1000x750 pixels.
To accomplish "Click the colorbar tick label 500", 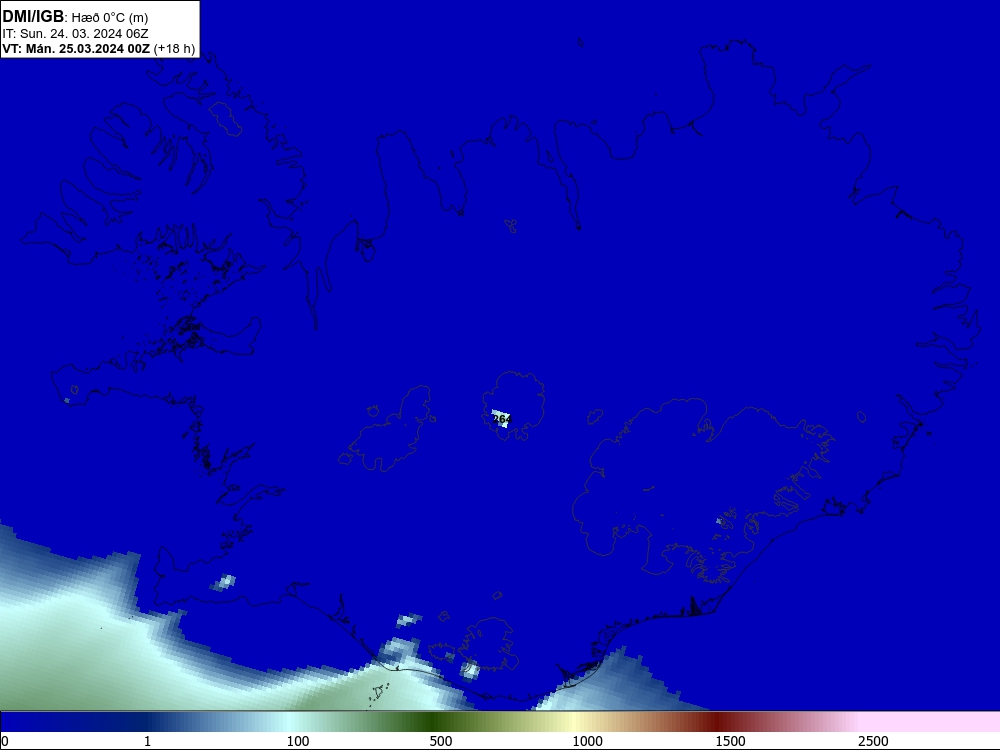I will pyautogui.click(x=441, y=741).
